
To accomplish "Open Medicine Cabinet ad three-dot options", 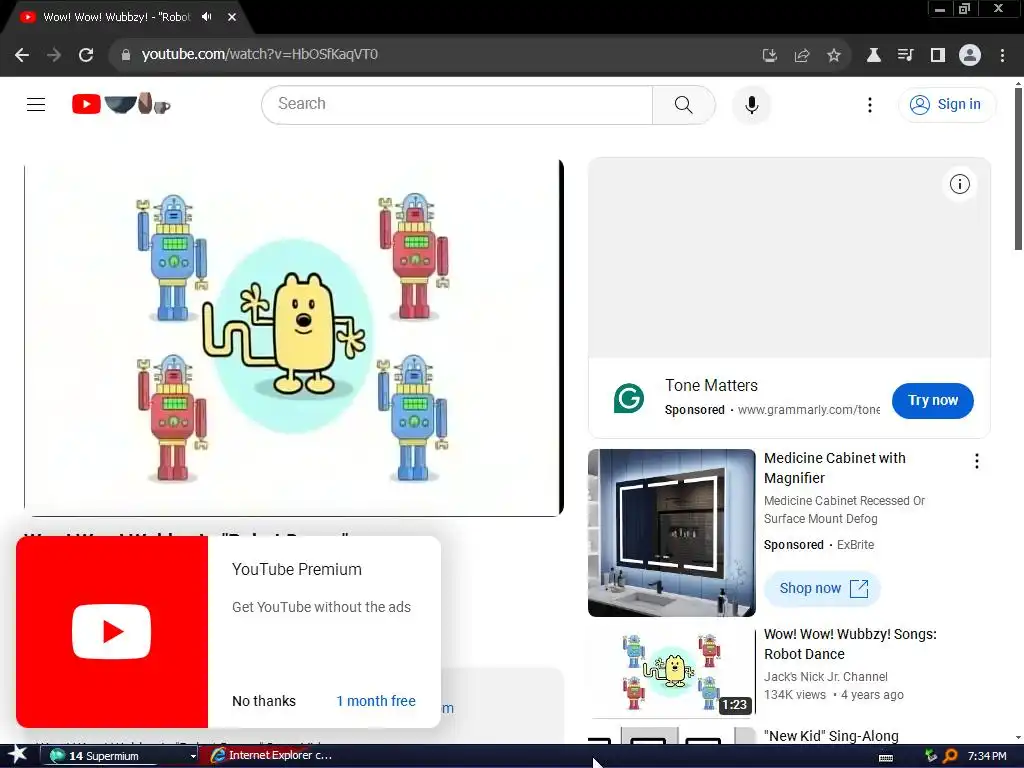I will 976,461.
